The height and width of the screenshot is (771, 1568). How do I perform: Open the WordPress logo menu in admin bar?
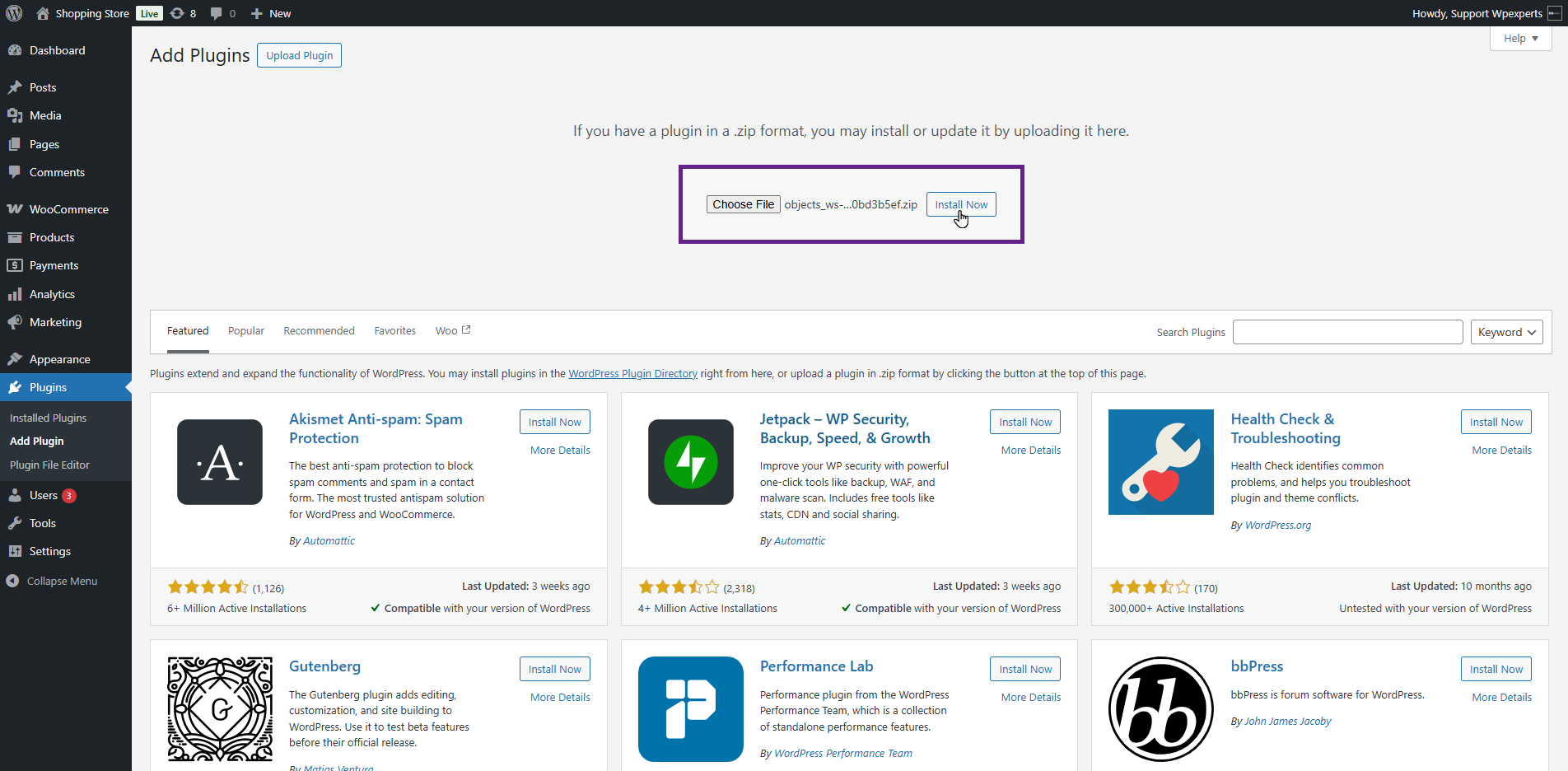point(13,13)
